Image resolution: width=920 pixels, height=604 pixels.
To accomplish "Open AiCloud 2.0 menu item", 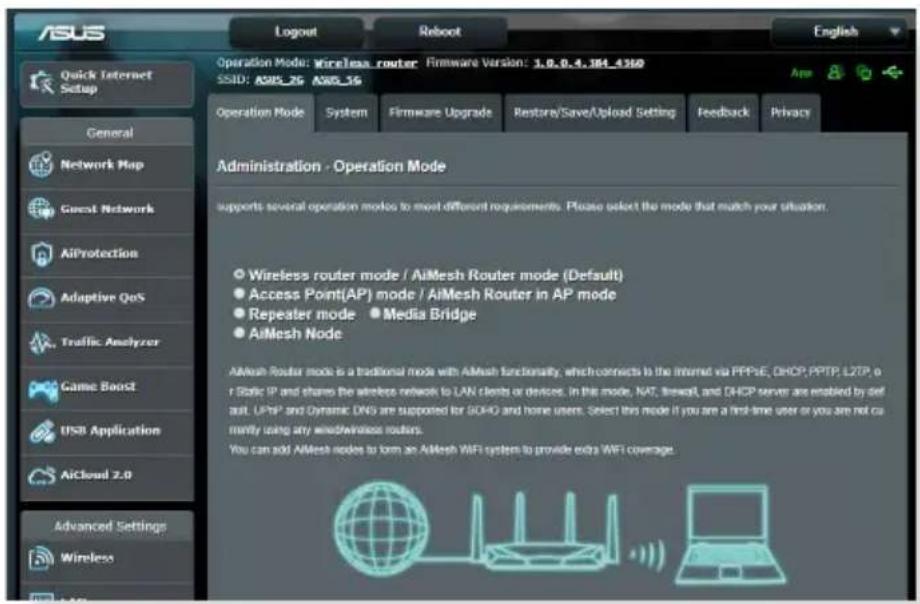I will (x=107, y=475).
